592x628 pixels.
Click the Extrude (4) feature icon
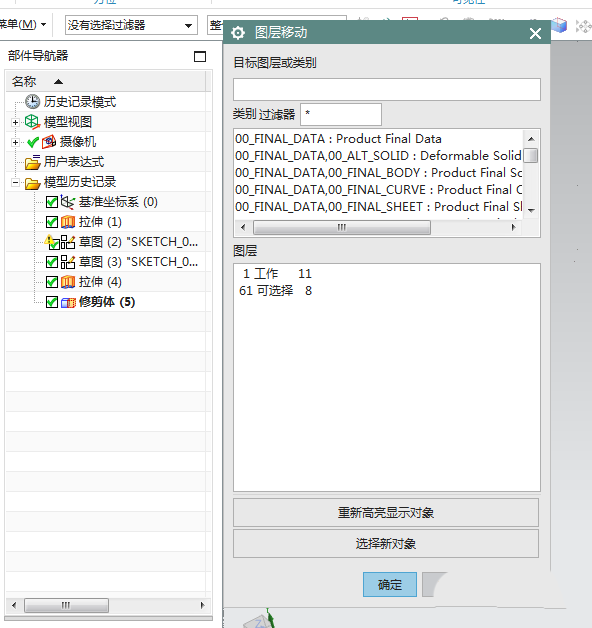pyautogui.click(x=68, y=282)
